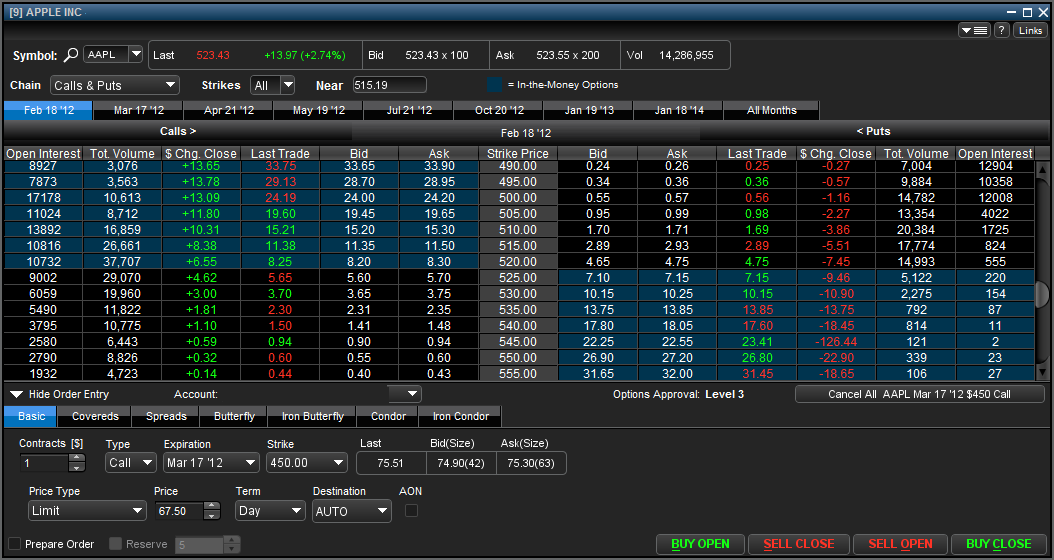Click the SELL CLOSE button

point(799,544)
